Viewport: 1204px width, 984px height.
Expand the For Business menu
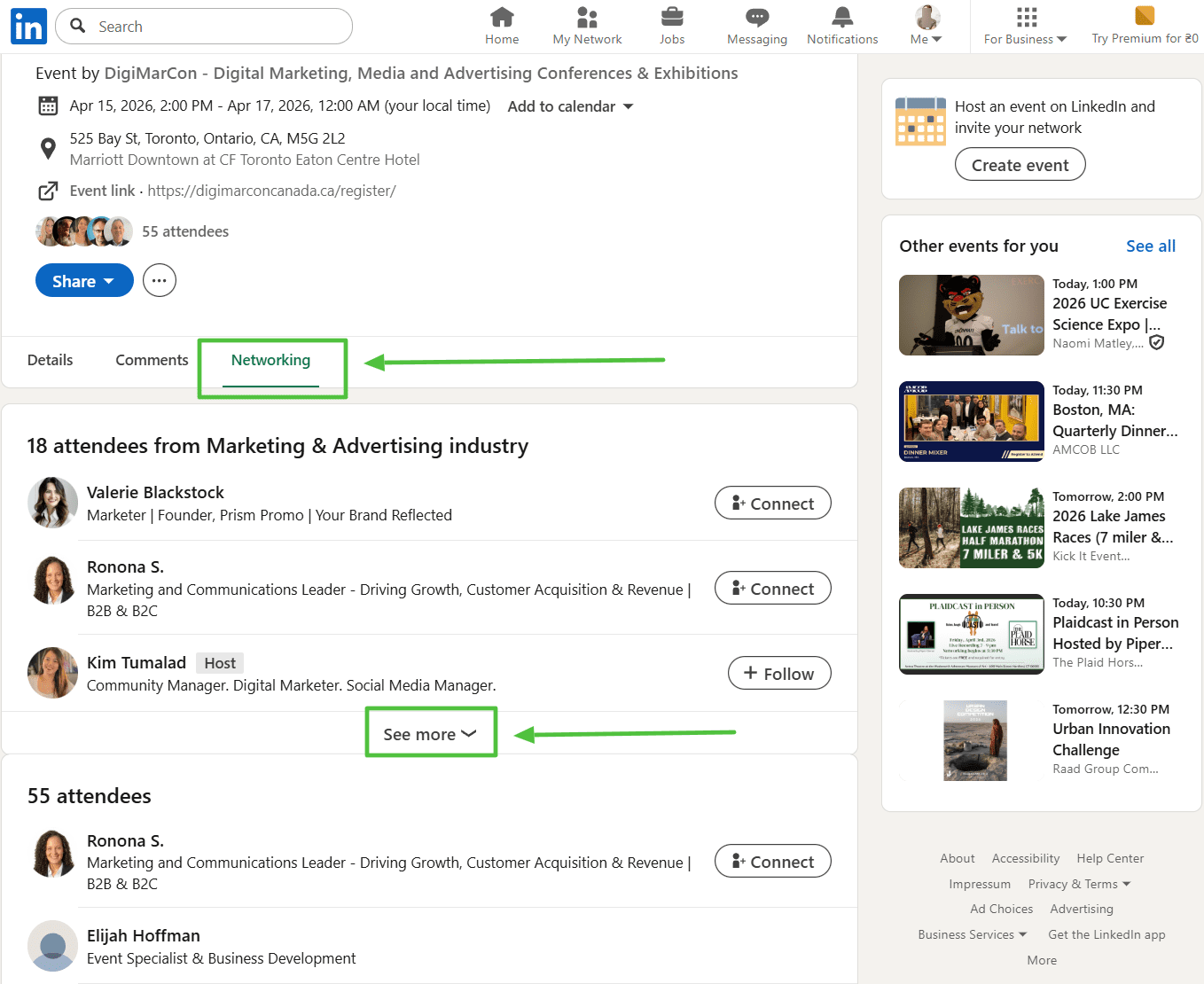coord(1025,27)
